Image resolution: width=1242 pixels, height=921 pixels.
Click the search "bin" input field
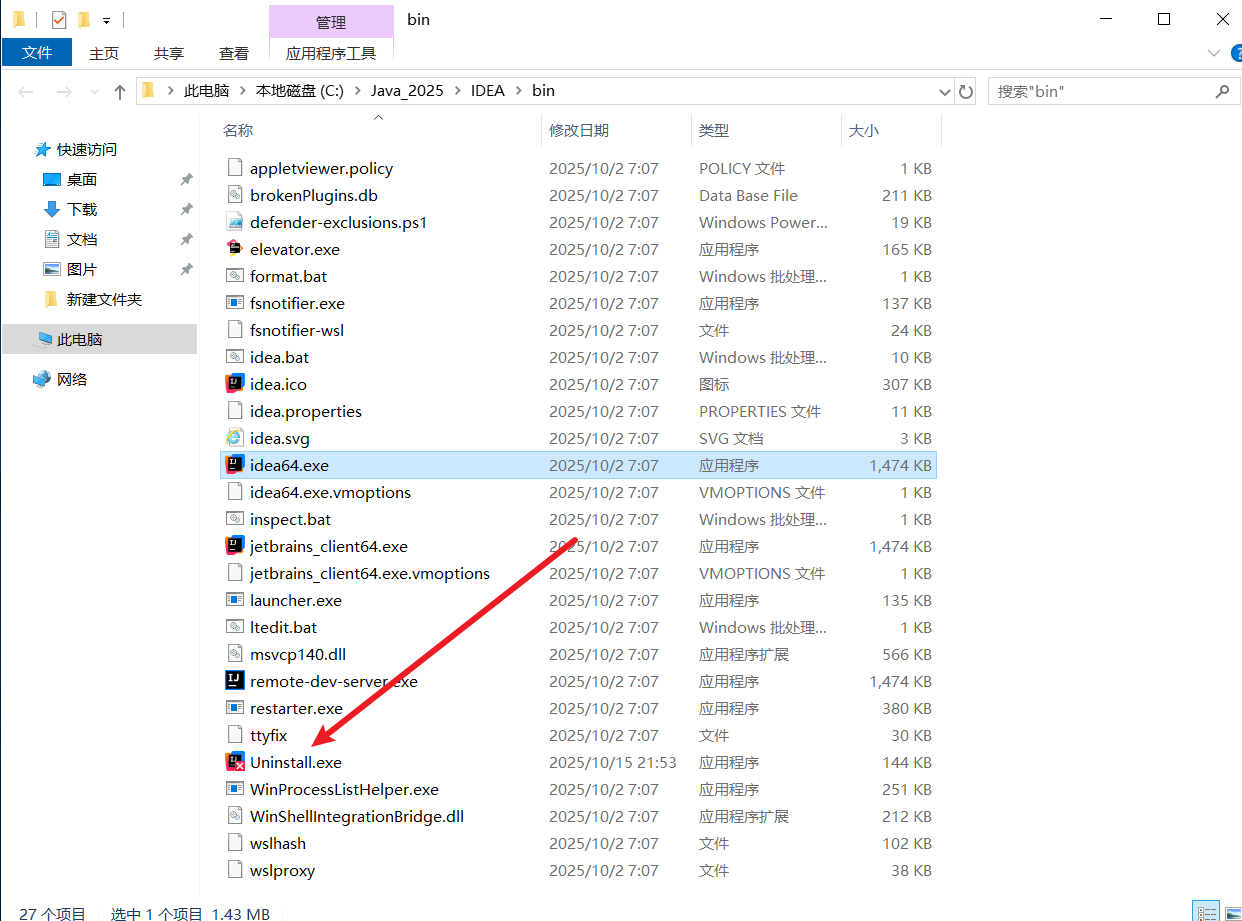1100,91
